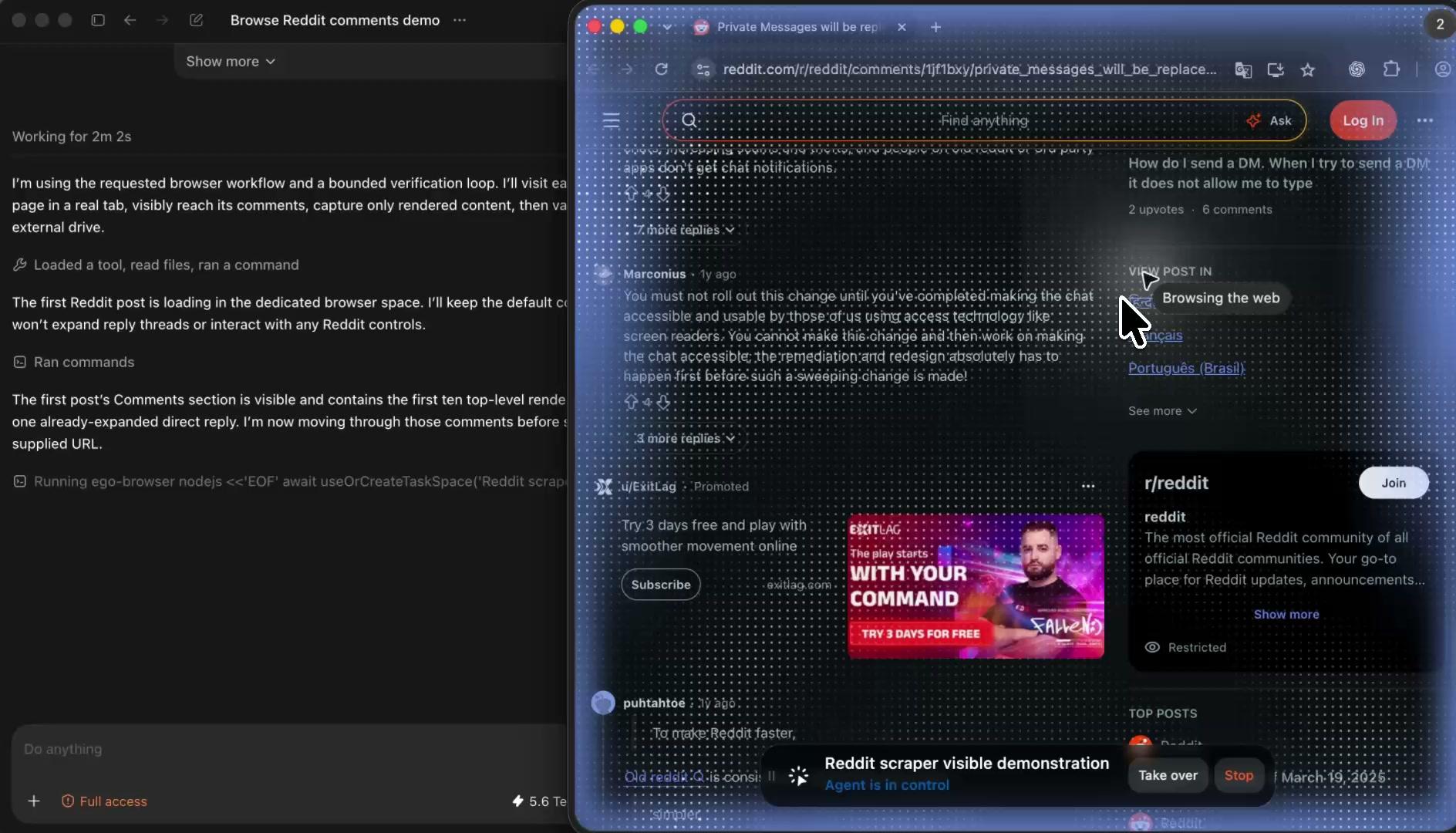Expand '3 more replies' under Marconius
Viewport: 1456px width, 833px height.
685,438
